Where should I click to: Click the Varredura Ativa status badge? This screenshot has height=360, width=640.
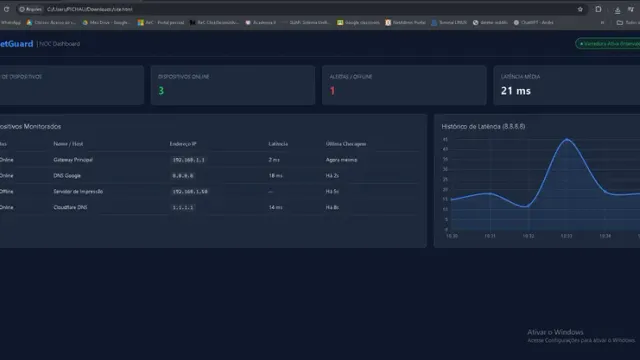[608, 44]
